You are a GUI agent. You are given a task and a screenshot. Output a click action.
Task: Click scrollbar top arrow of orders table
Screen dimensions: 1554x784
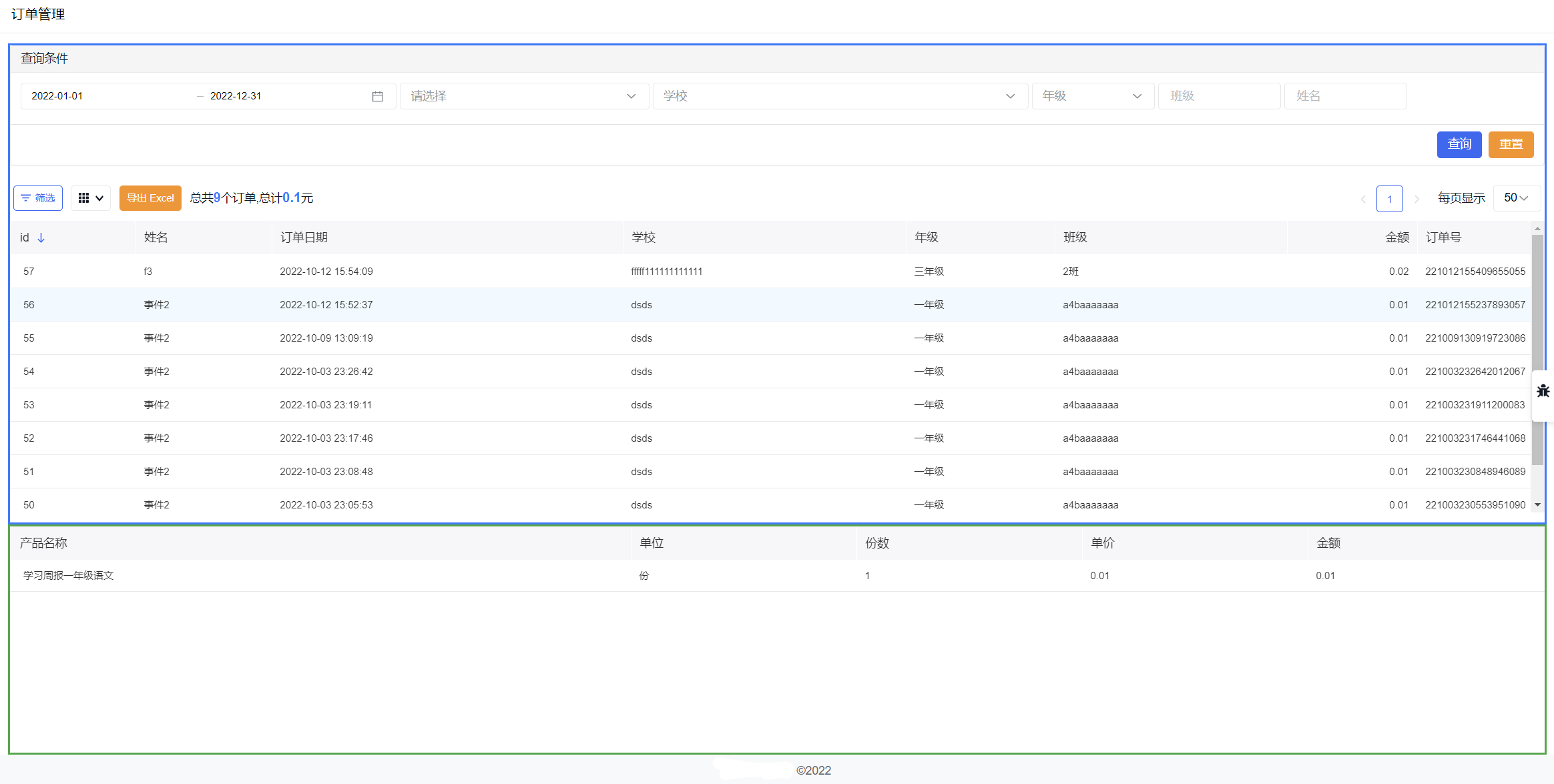tap(1537, 228)
